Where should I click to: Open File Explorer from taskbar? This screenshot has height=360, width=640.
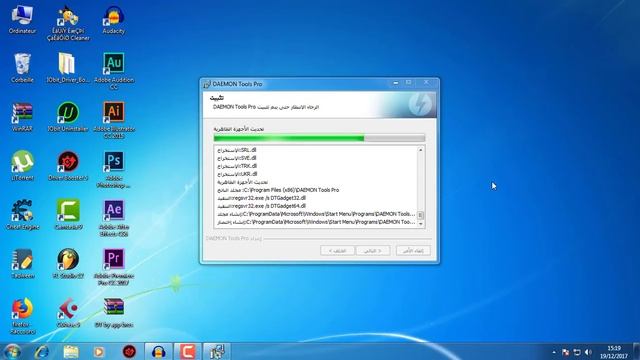pyautogui.click(x=71, y=351)
